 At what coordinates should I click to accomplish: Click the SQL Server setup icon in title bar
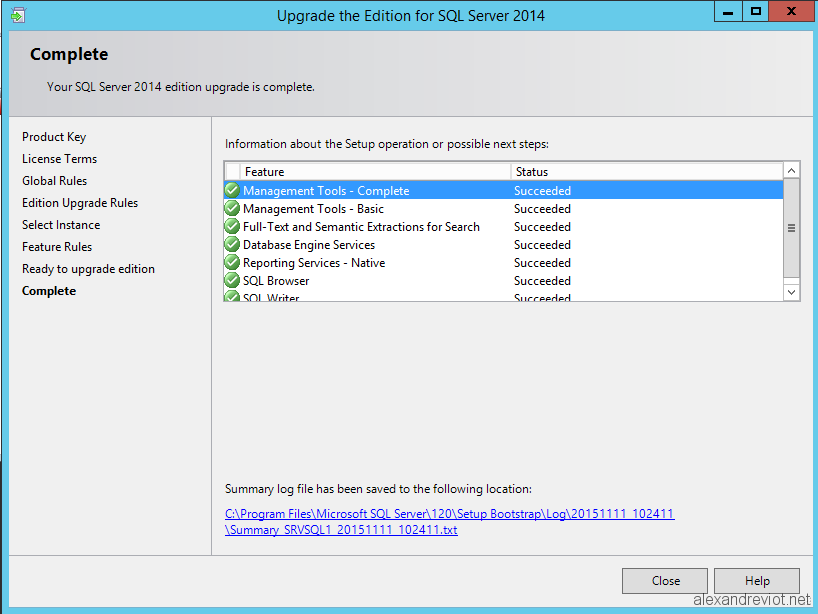coord(17,15)
